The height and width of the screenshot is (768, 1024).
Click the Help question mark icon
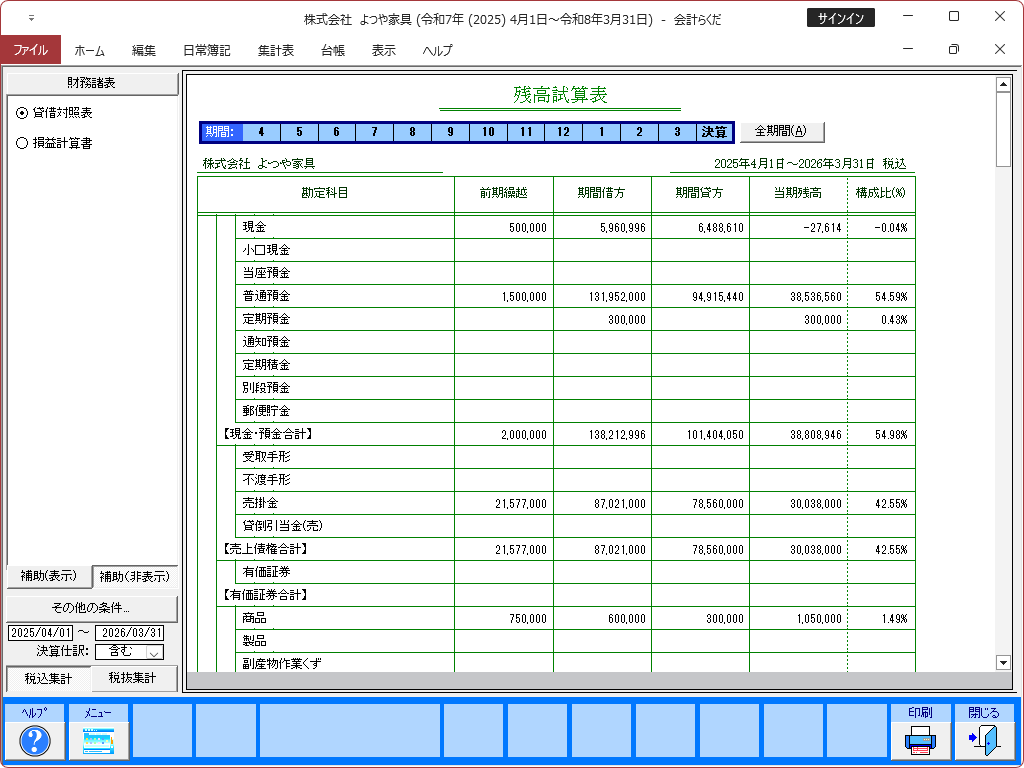35,740
